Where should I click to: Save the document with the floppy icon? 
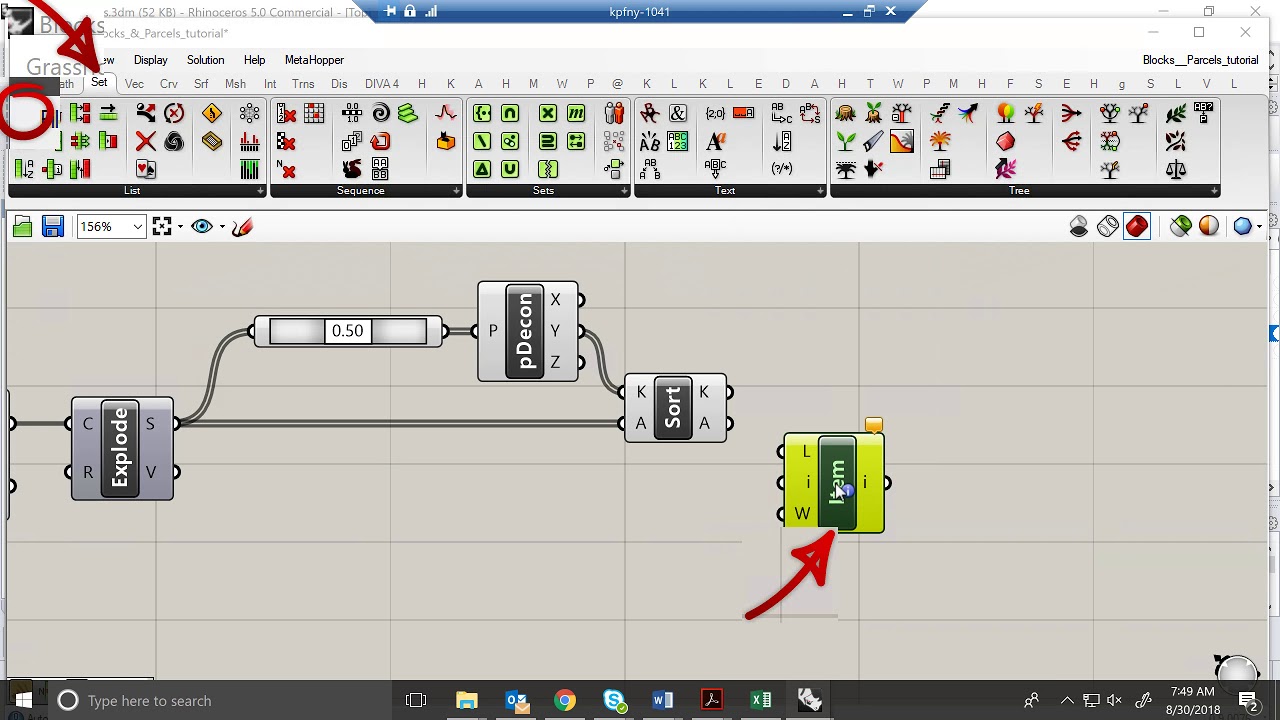coord(53,227)
